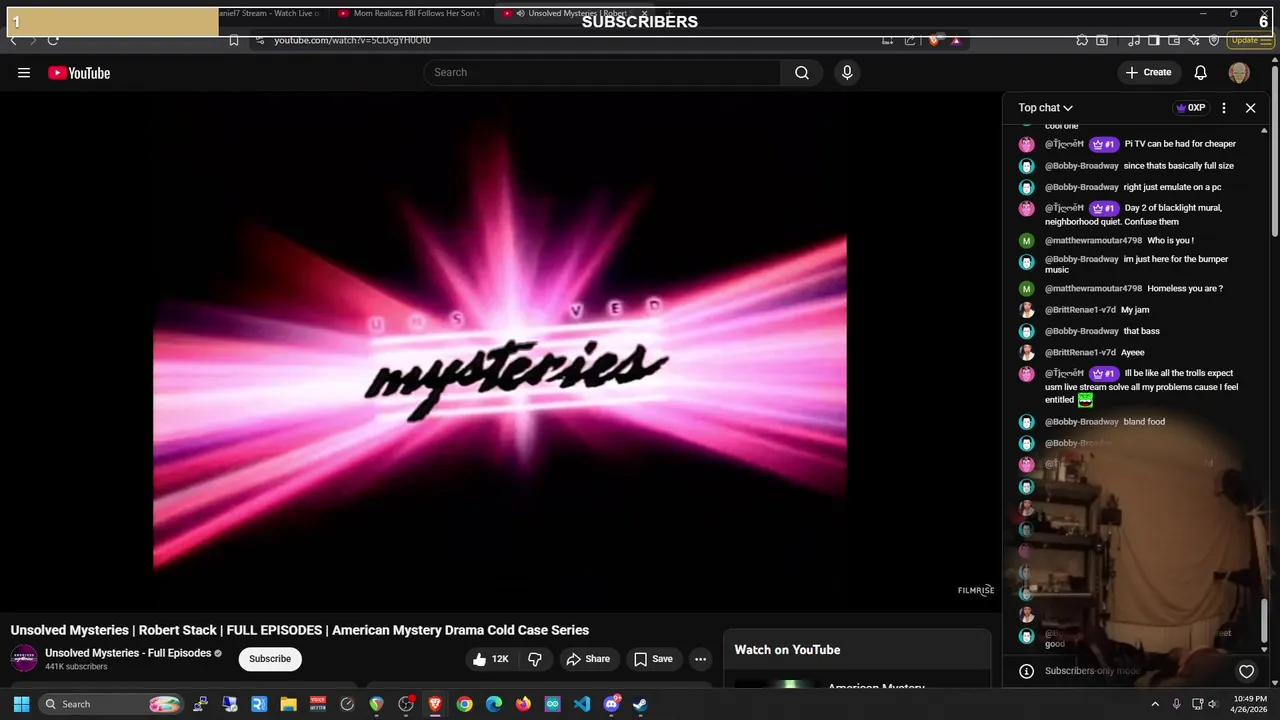Screen dimensions: 1280x720
Task: Switch to the Mom Realizes FBI Follows tab
Action: click(410, 14)
